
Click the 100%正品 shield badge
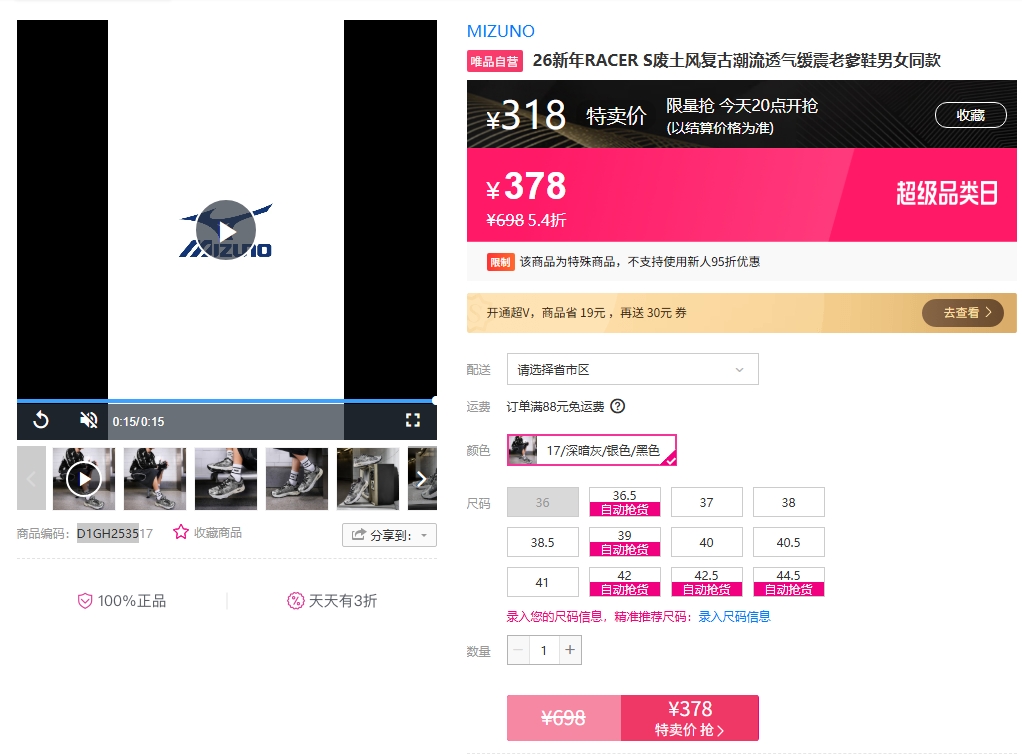tap(121, 600)
